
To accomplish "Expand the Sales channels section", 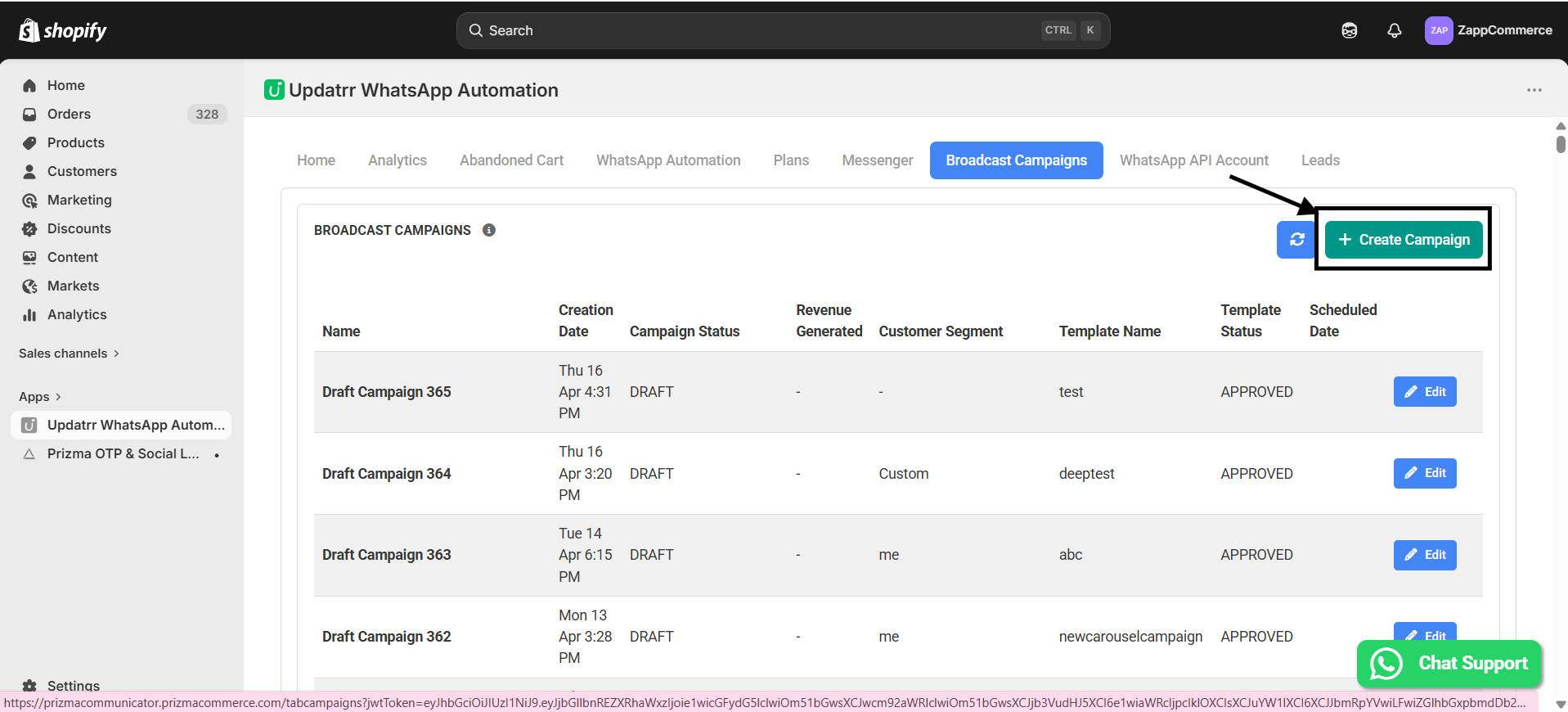I will point(69,354).
